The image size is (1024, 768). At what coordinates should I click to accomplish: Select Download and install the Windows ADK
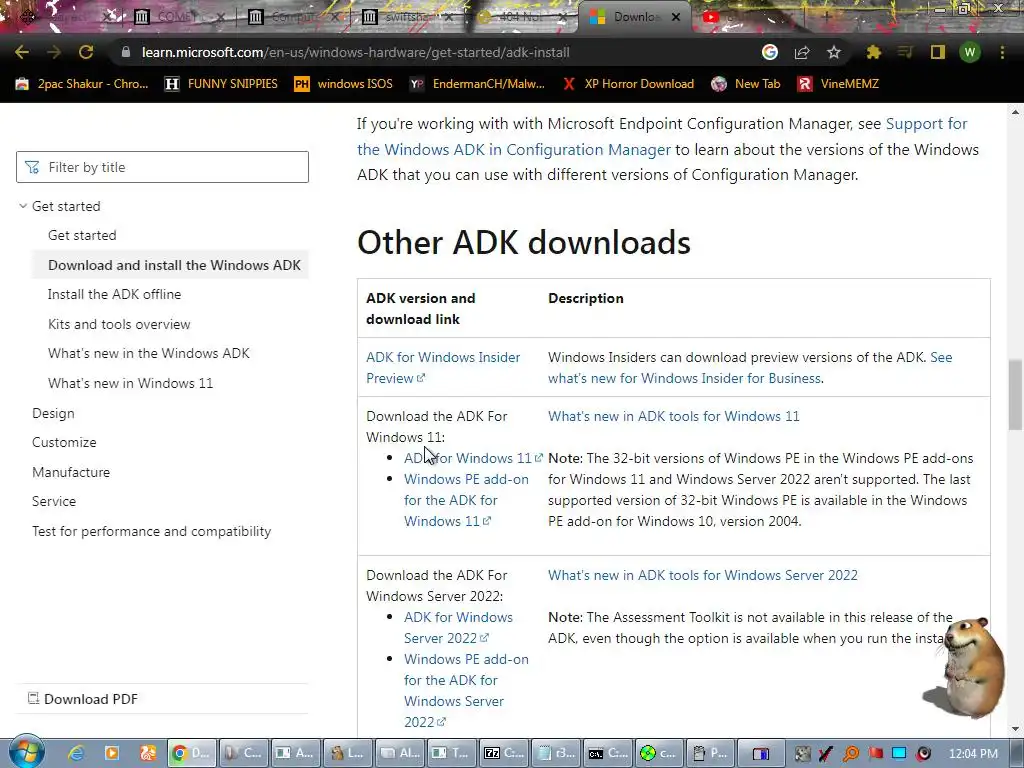point(174,265)
